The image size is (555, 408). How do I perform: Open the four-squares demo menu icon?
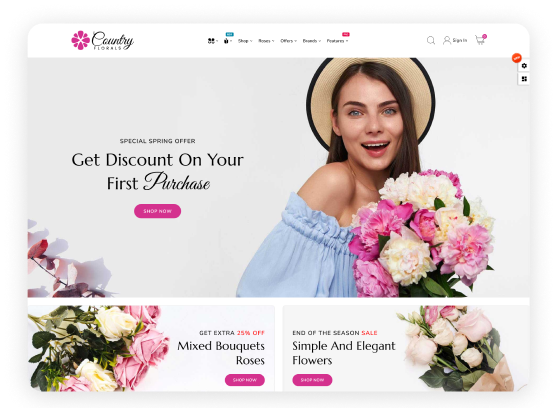pos(211,41)
